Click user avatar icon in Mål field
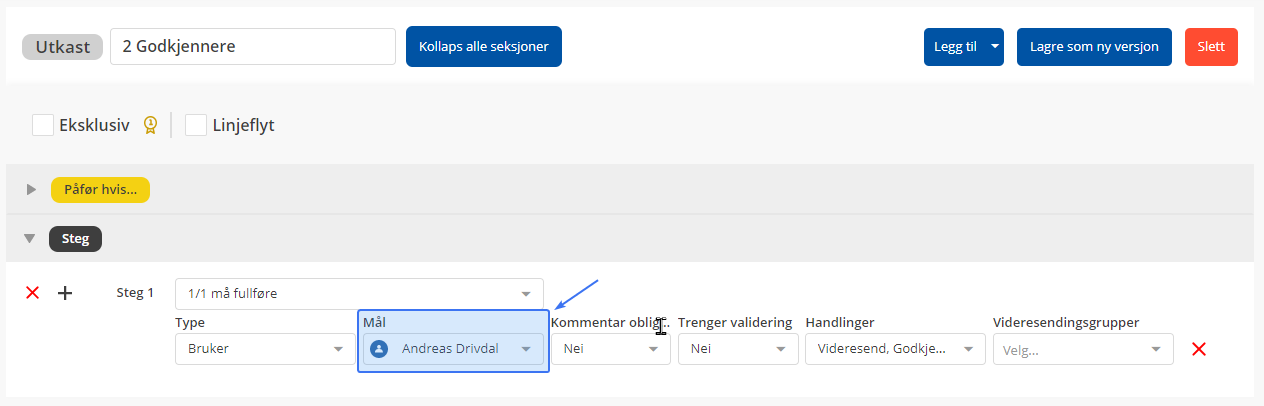1264x406 pixels. [379, 349]
